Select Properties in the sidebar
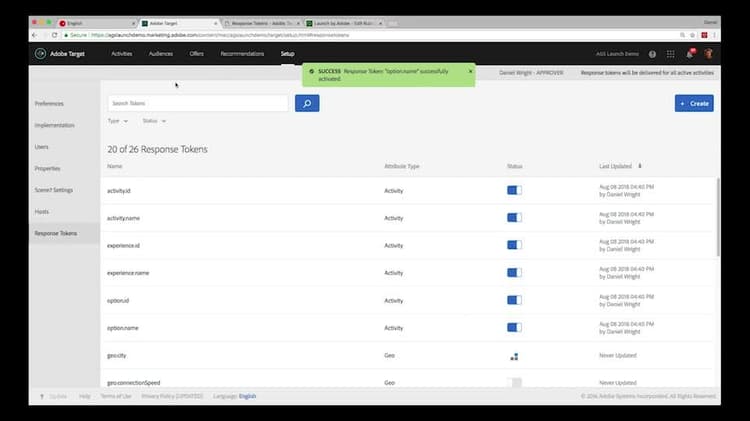Image resolution: width=750 pixels, height=421 pixels. (47, 168)
